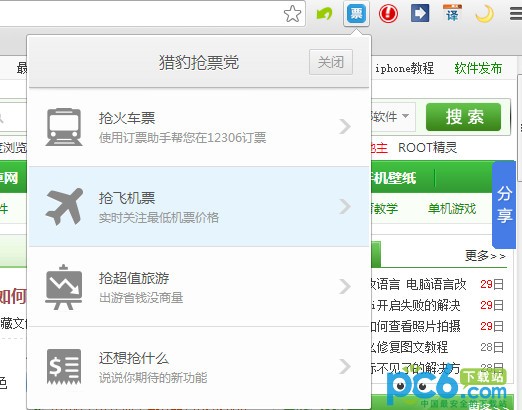Click the green undo arrow extension icon
Screen dimensions: 522x410
[324, 14]
